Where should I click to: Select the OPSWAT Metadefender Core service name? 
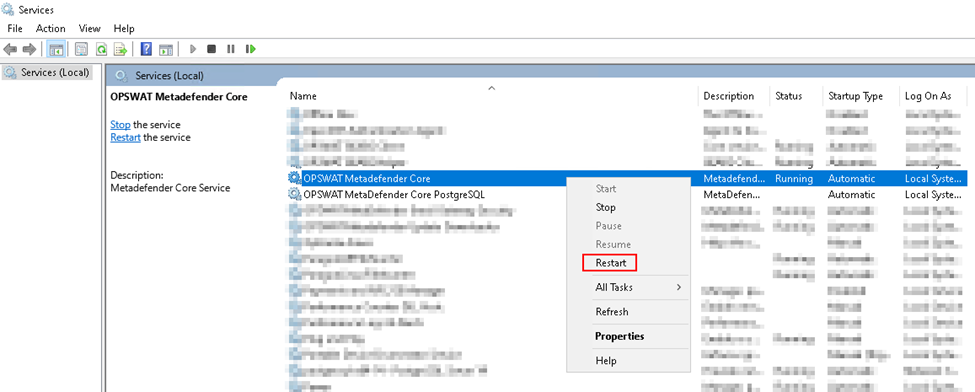367,179
